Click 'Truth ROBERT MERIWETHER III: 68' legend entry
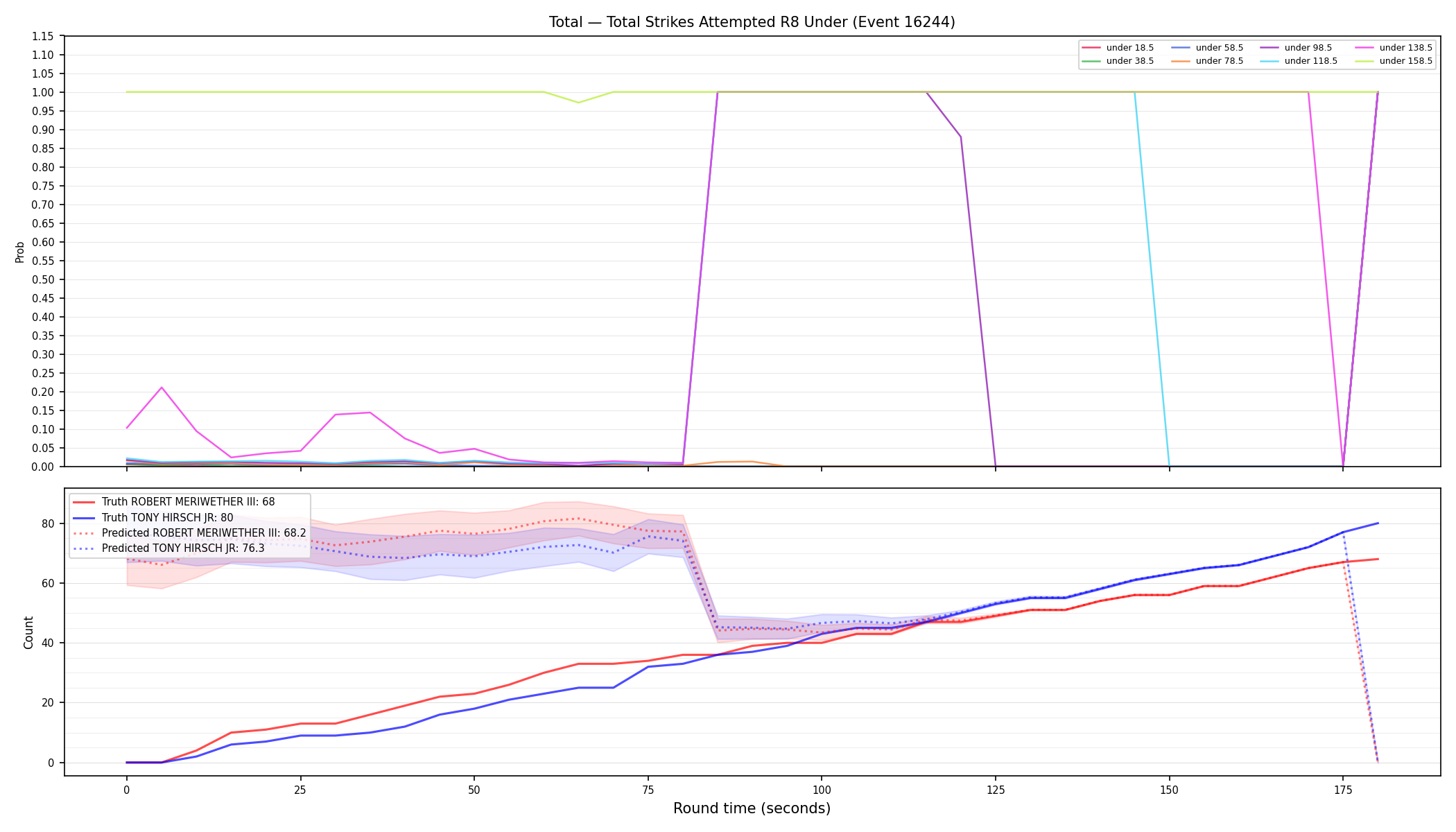The width and height of the screenshot is (1456, 832). 174,502
